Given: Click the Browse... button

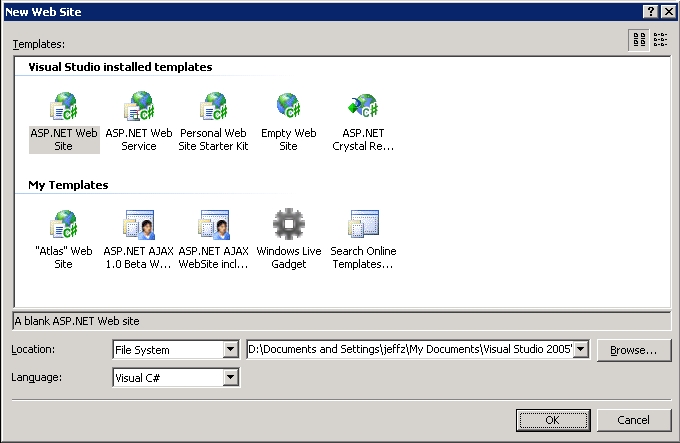Looking at the screenshot, I should click(x=634, y=350).
